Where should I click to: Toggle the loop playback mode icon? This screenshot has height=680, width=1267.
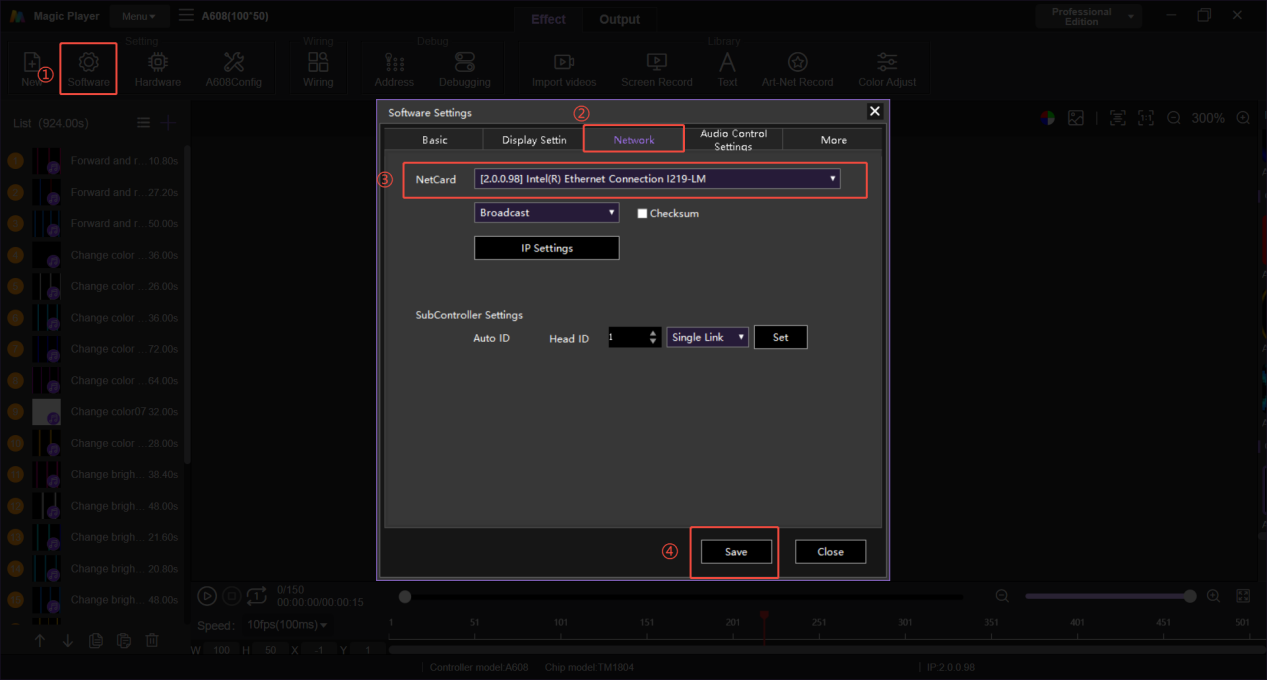(x=257, y=596)
